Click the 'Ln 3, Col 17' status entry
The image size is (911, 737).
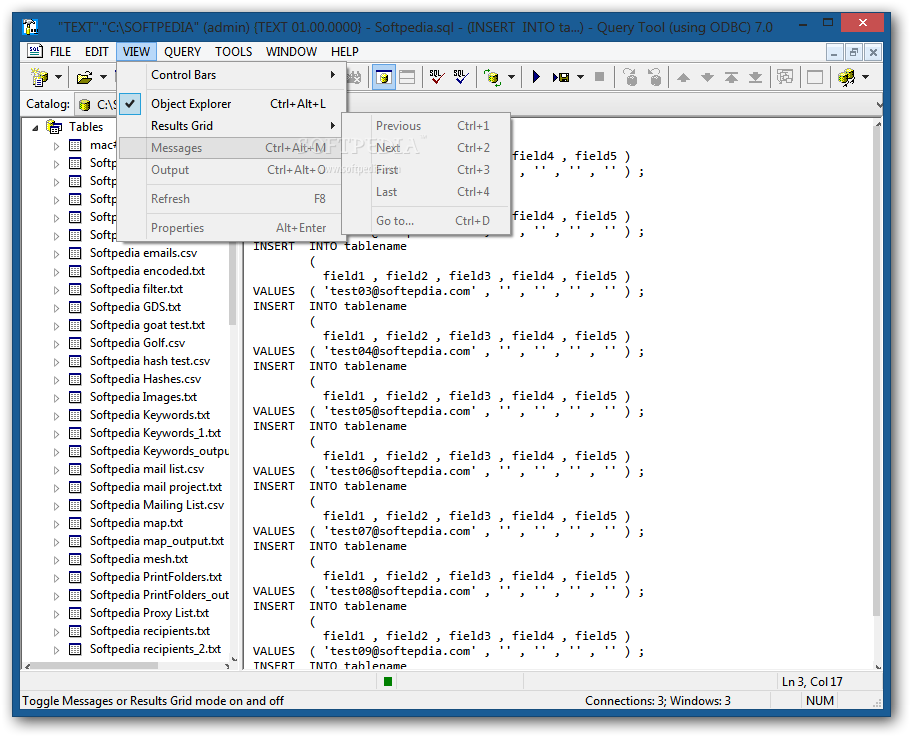click(812, 682)
